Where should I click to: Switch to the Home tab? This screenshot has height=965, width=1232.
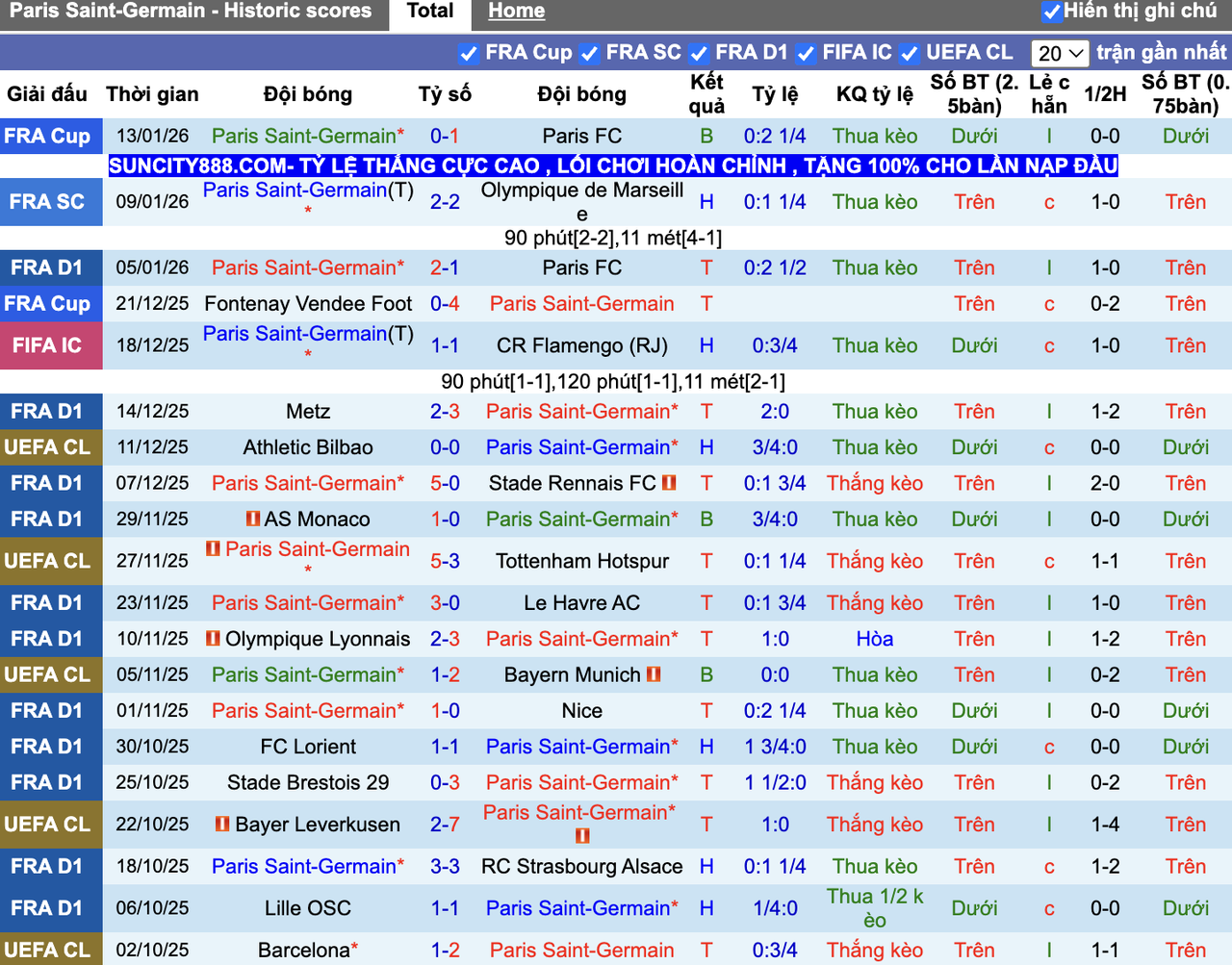516,12
